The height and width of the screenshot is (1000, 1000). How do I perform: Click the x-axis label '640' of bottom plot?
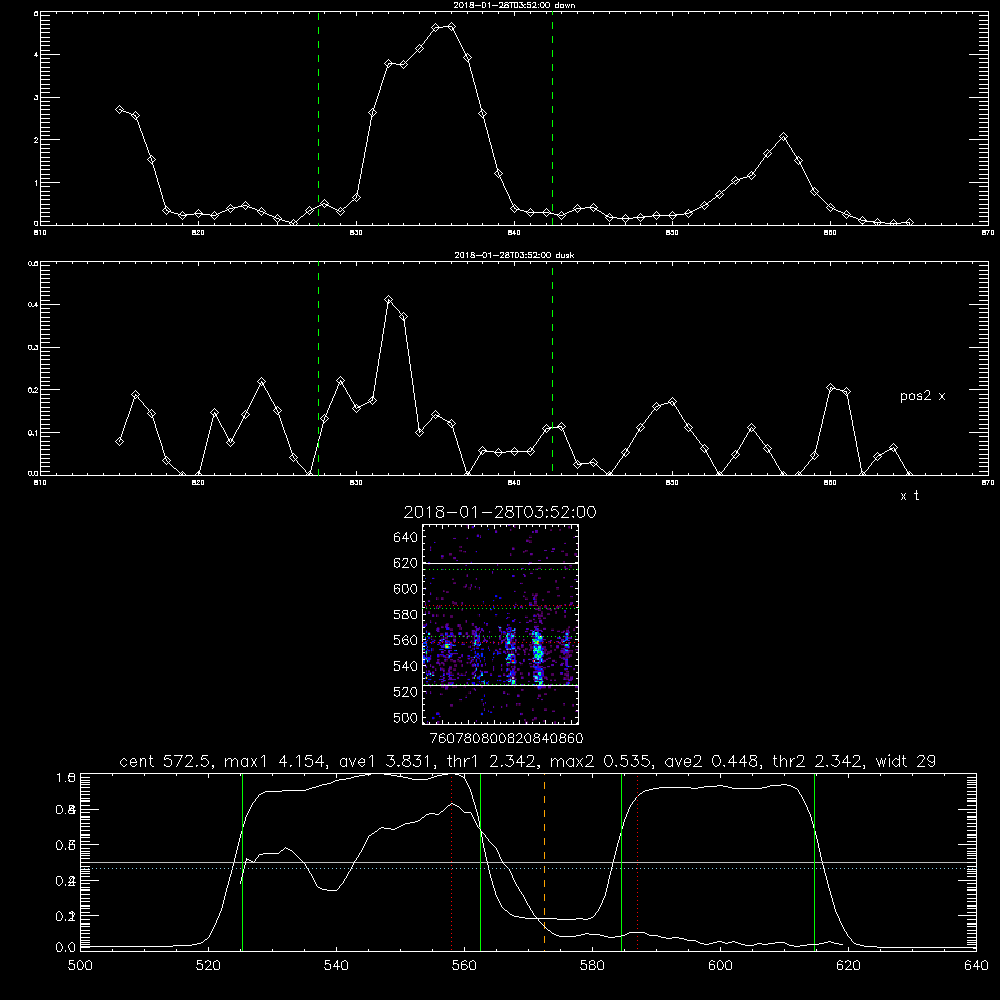(x=976, y=966)
